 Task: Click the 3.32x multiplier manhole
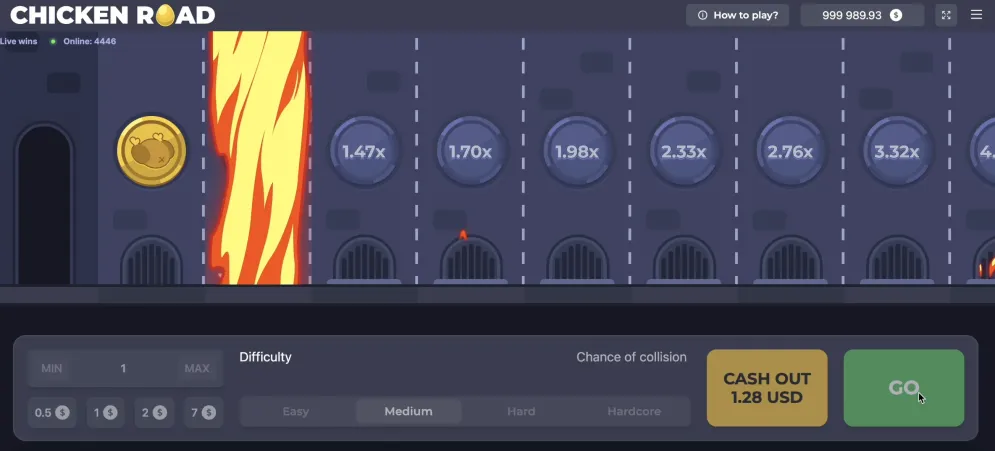pyautogui.click(x=897, y=152)
